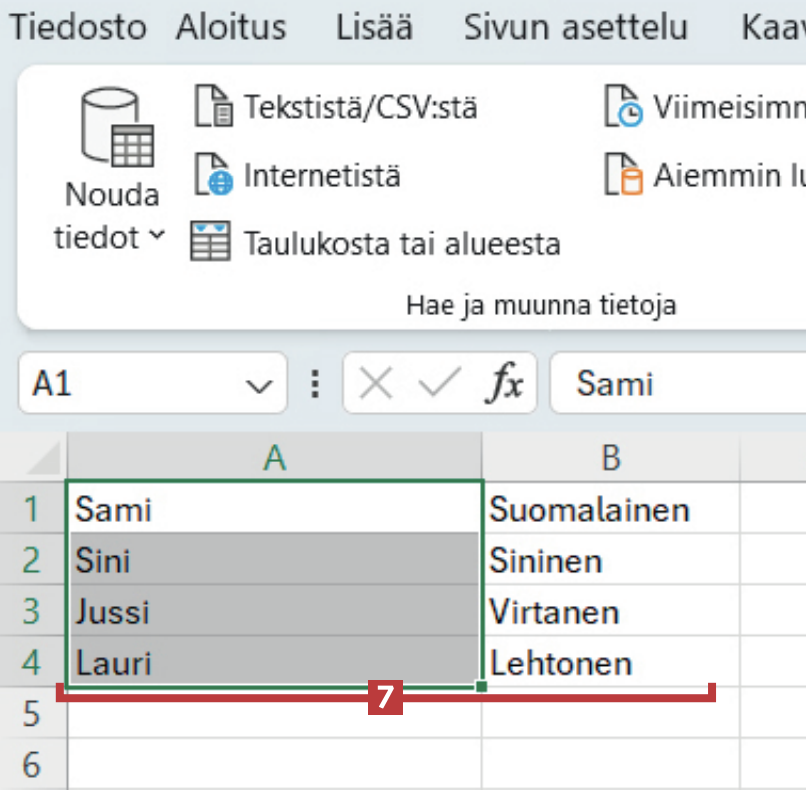This screenshot has width=806, height=790.
Task: Click the Viimeisimmät clock document icon
Action: click(624, 108)
